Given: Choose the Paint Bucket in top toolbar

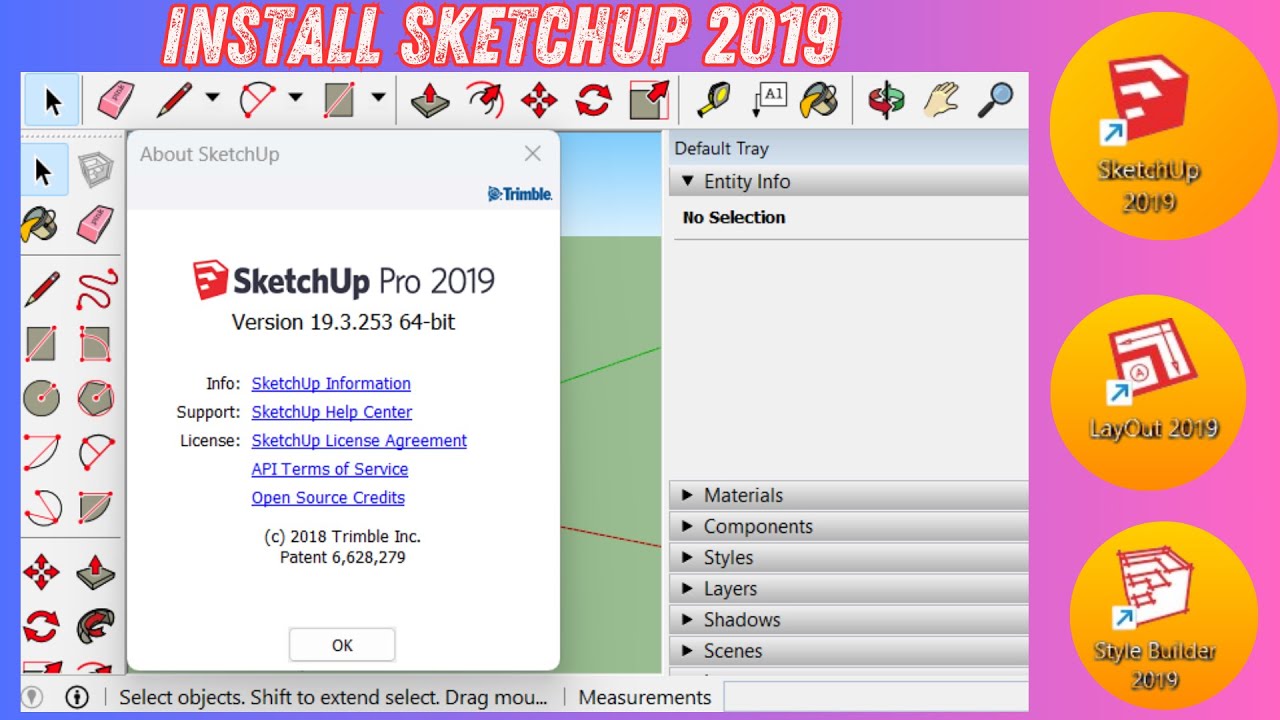Looking at the screenshot, I should (x=821, y=100).
